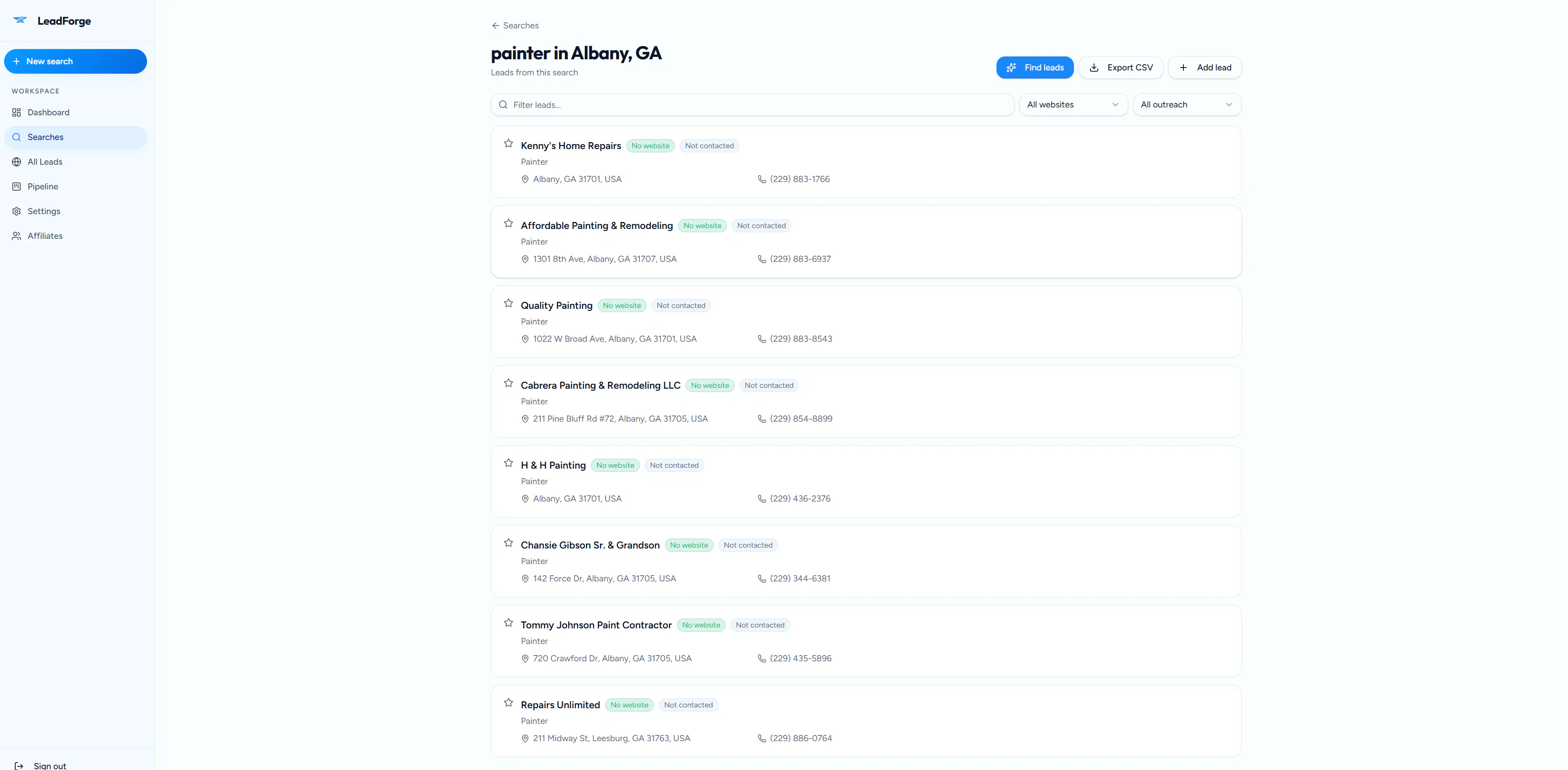
Task: Click the download icon on Export CSV
Action: 1094,68
